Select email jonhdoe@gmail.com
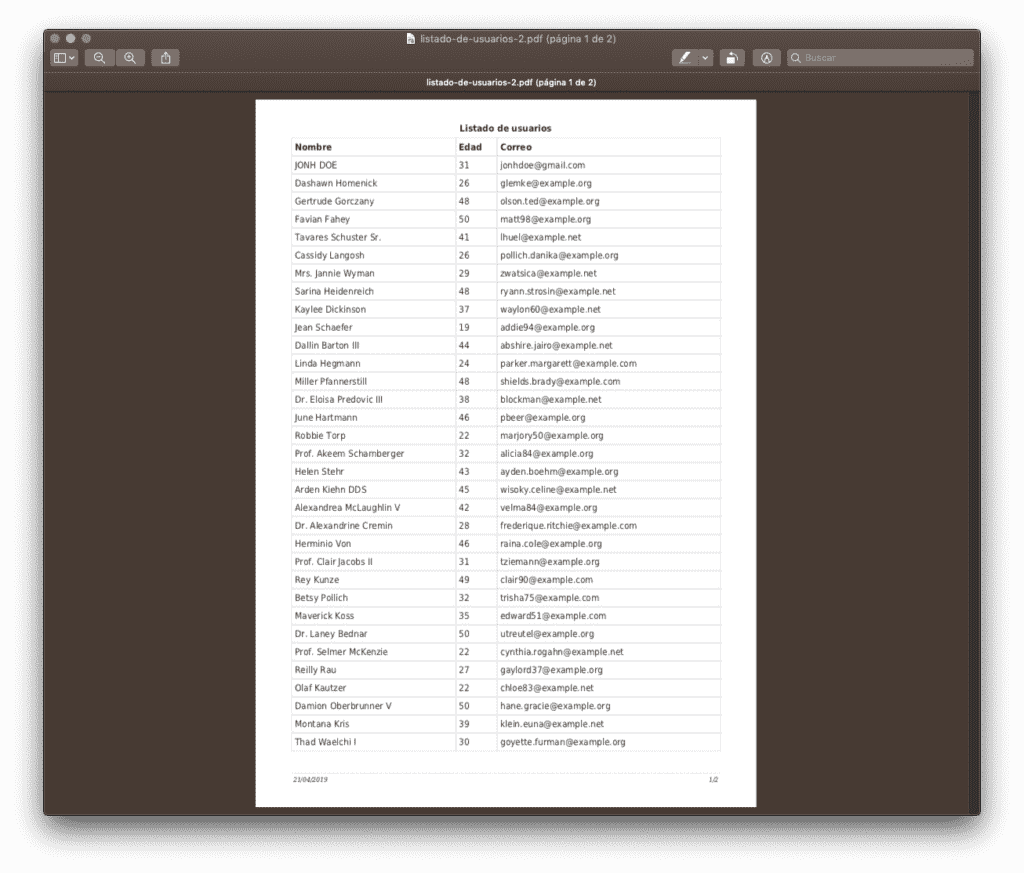Viewport: 1024px width, 873px height. [543, 165]
